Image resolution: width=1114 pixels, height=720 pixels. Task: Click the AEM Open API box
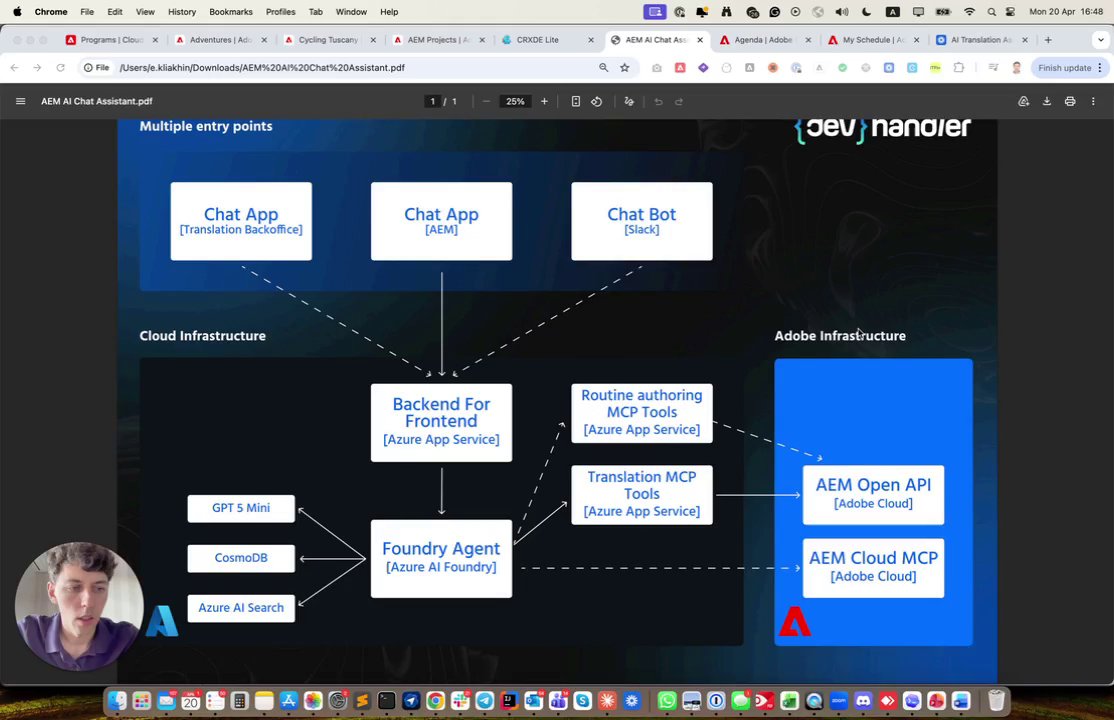(x=873, y=495)
